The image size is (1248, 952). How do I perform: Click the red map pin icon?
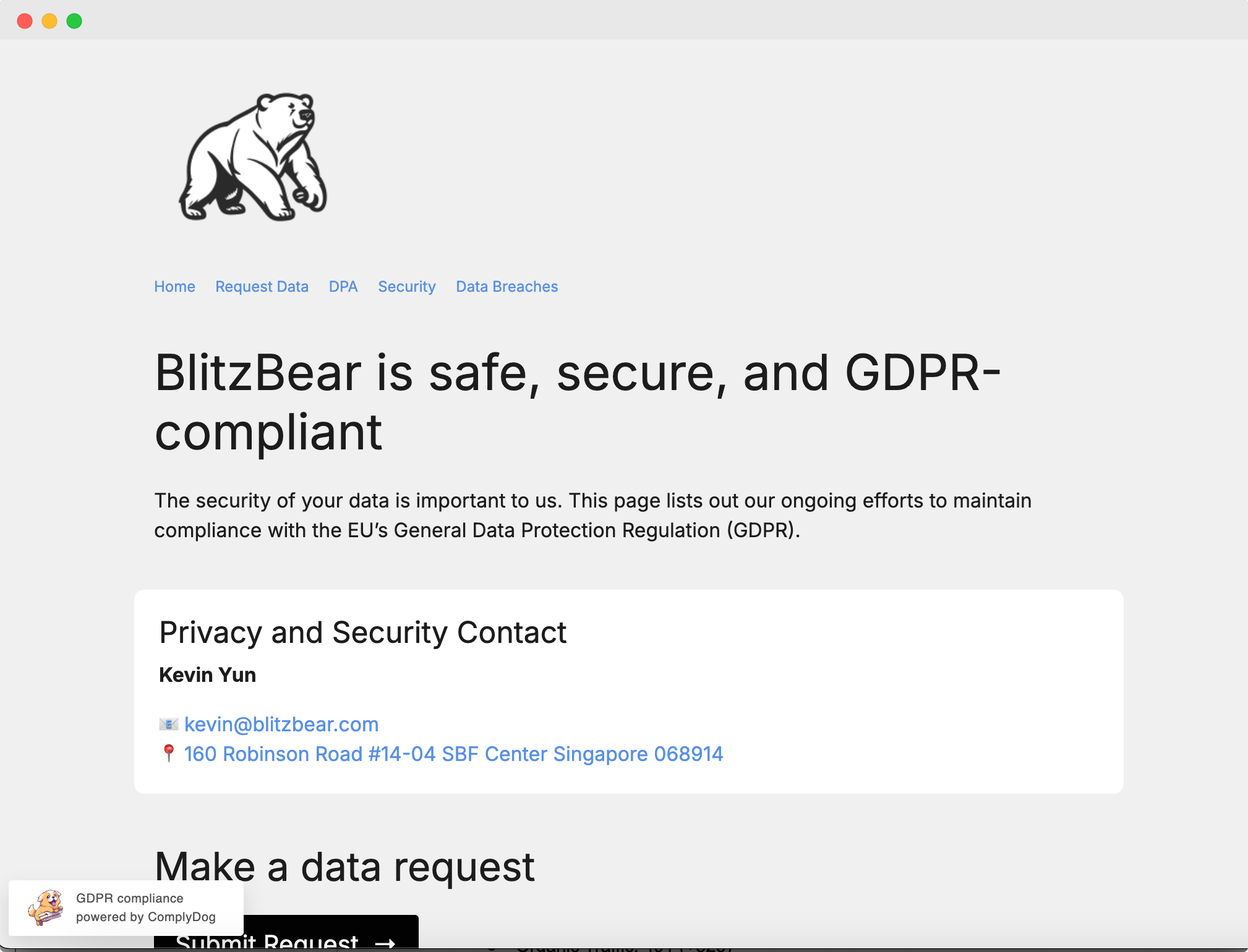point(168,754)
